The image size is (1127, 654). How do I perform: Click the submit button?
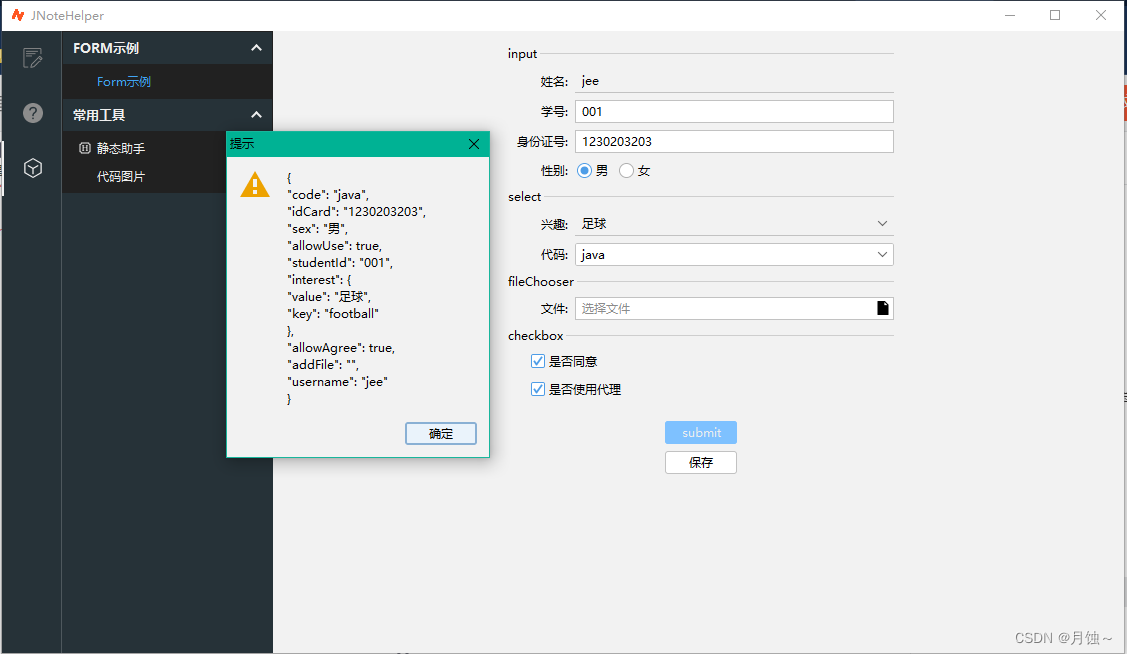701,433
